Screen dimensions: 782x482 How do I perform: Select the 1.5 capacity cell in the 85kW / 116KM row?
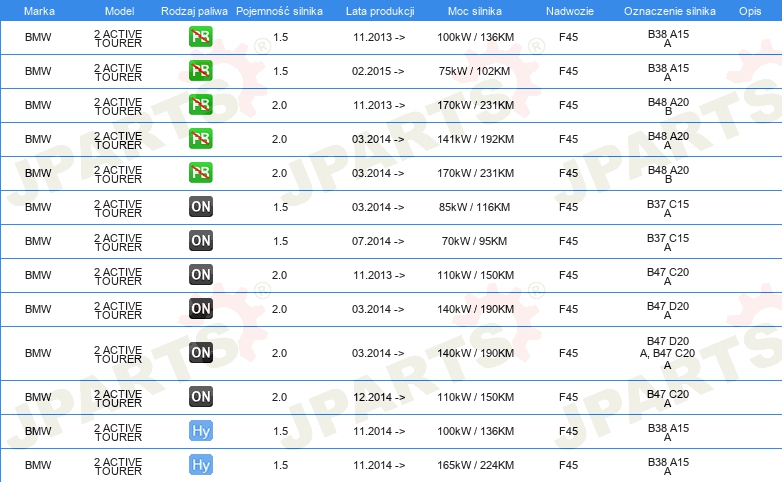click(280, 207)
